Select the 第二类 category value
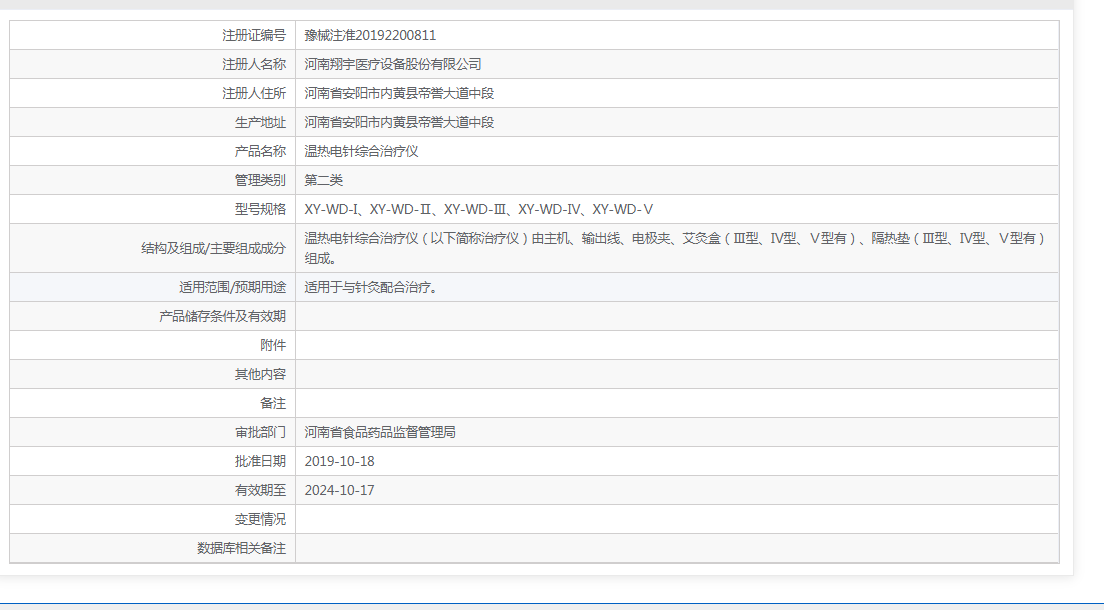Image resolution: width=1104 pixels, height=610 pixels. [x=323, y=180]
